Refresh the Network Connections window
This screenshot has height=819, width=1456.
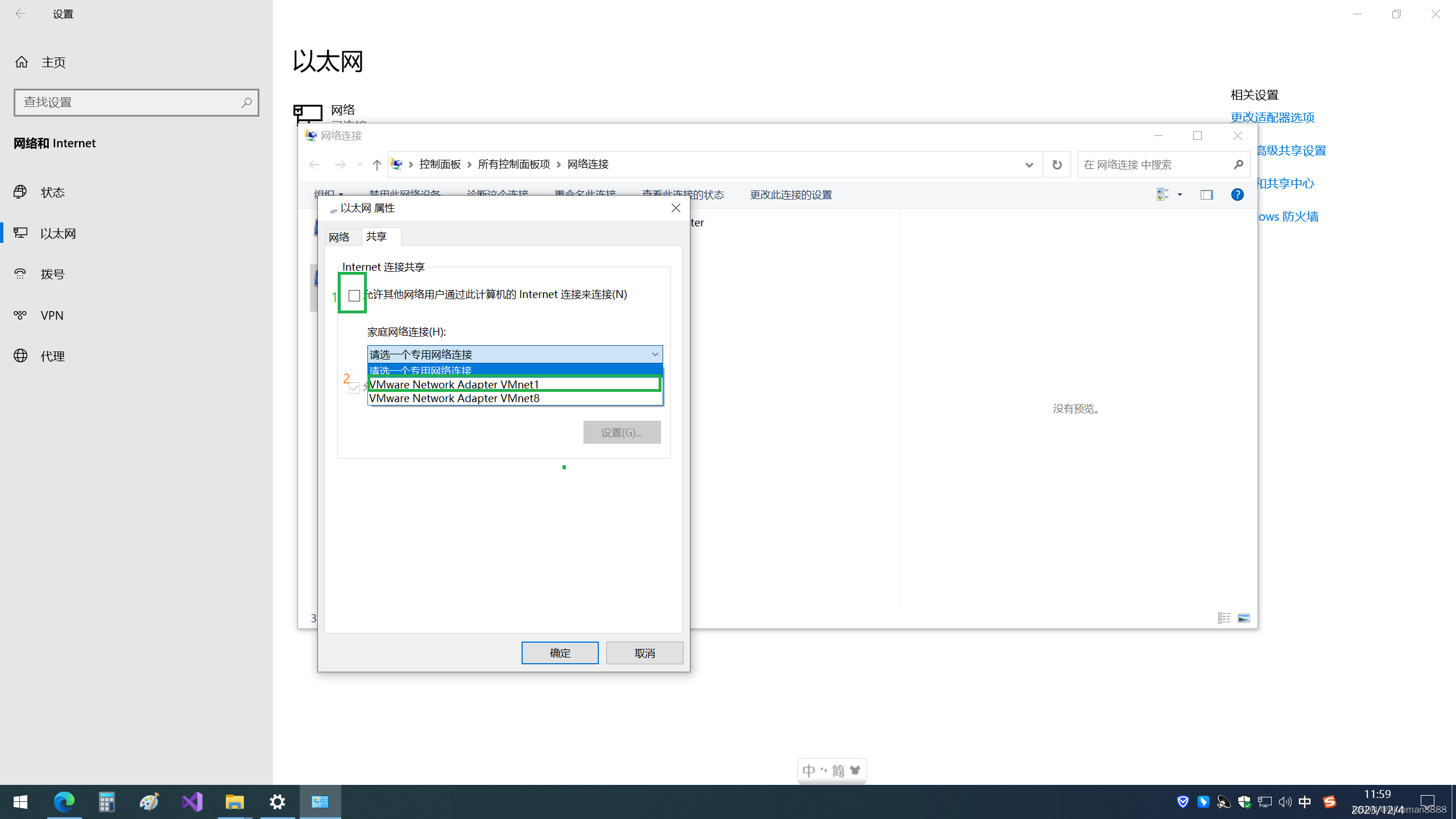[x=1057, y=164]
